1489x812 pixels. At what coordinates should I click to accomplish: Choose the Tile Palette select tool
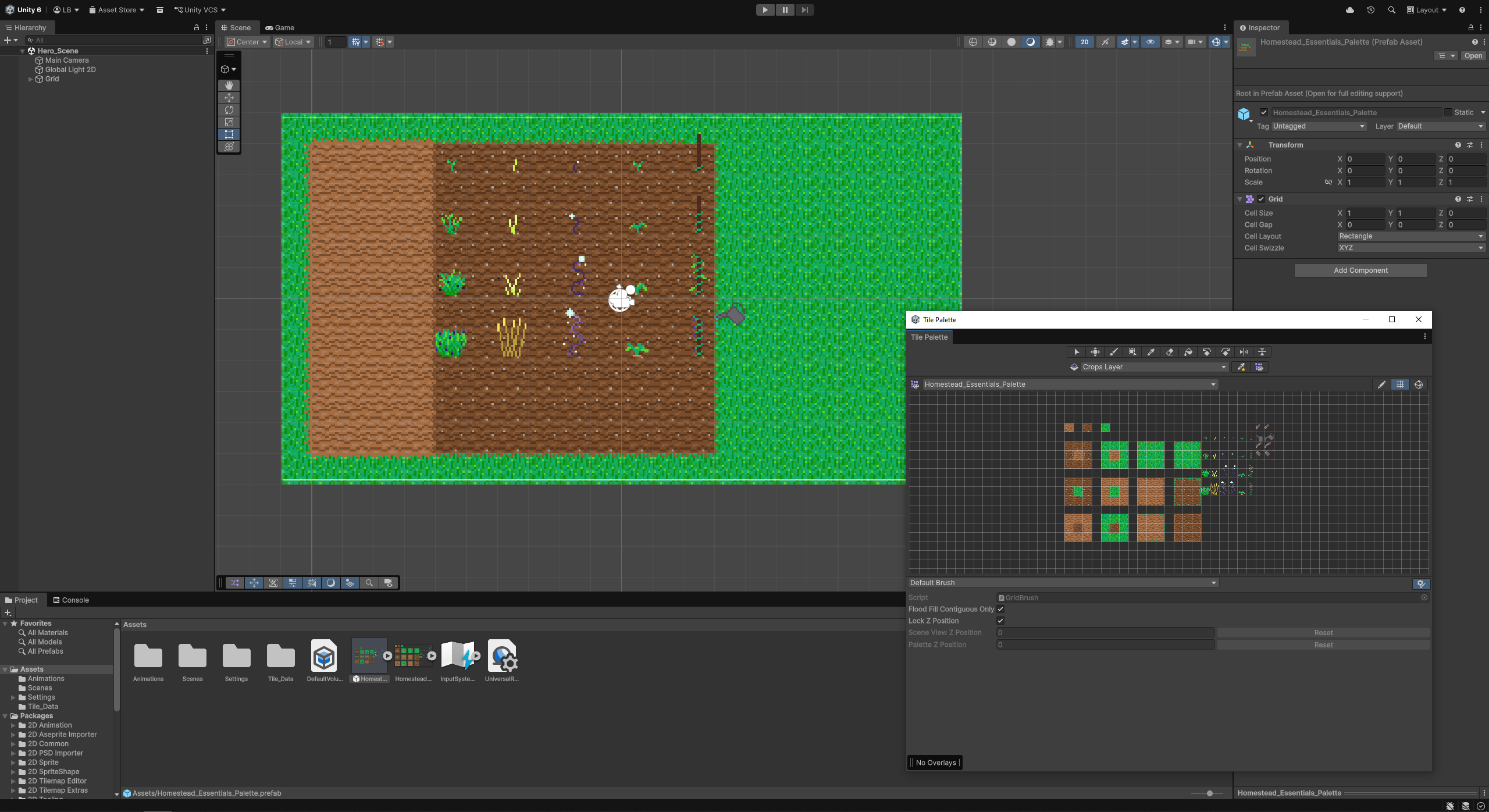point(1077,352)
